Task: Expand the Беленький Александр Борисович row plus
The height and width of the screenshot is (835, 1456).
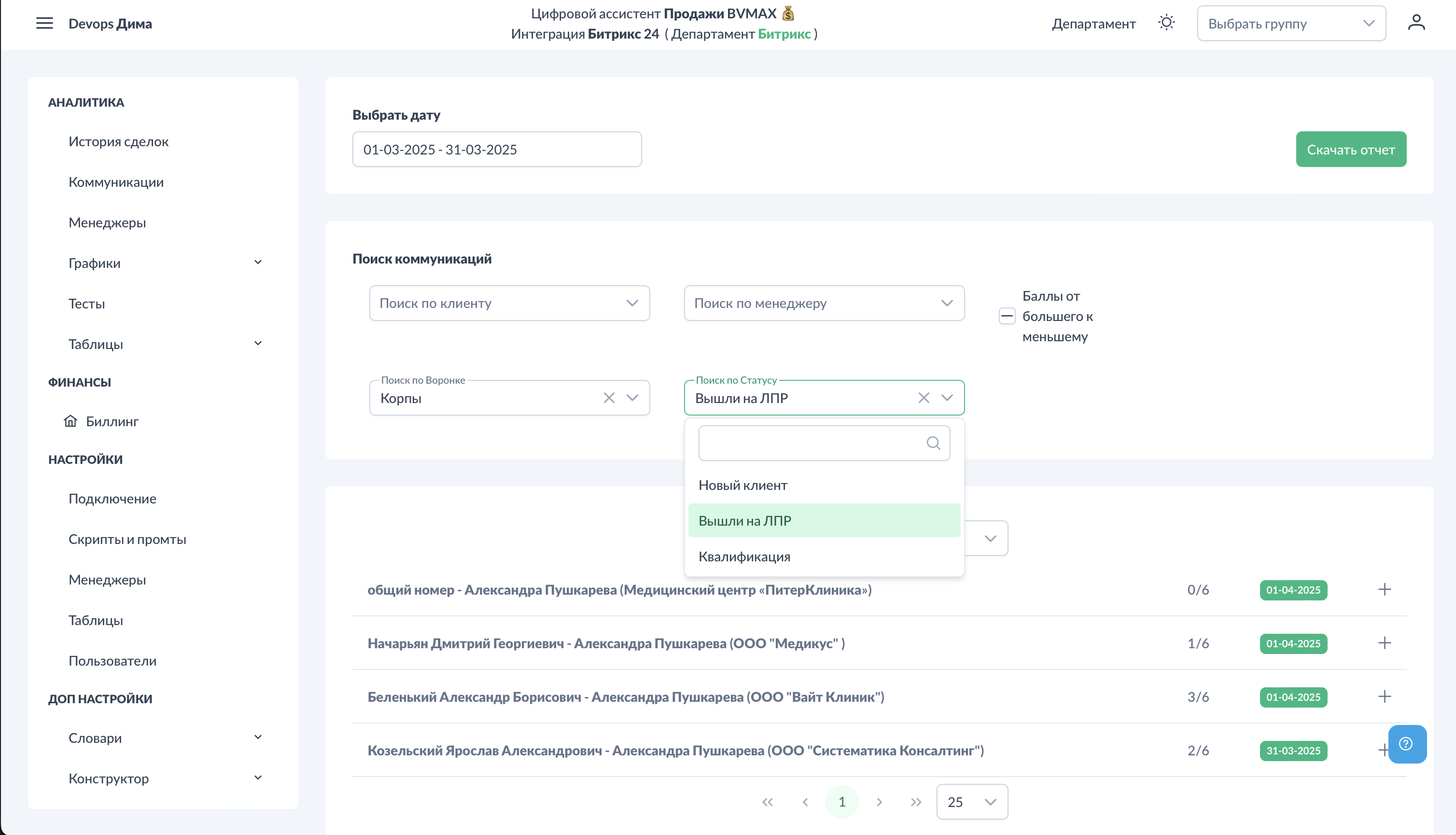Action: (x=1385, y=697)
